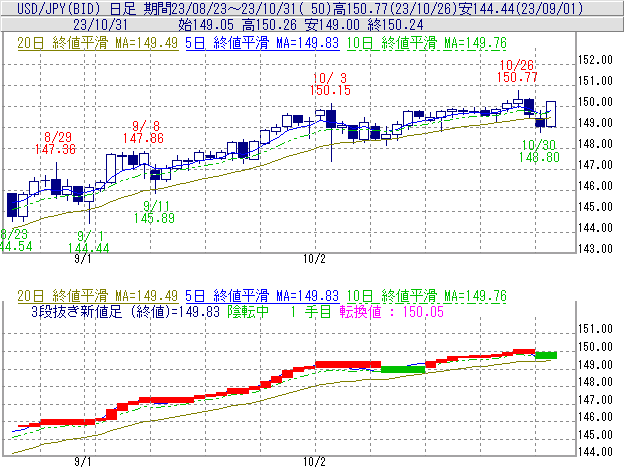Click the 10日 MA=149.76 legend in top chart
Viewport: 624px width, 475px height.
click(427, 43)
